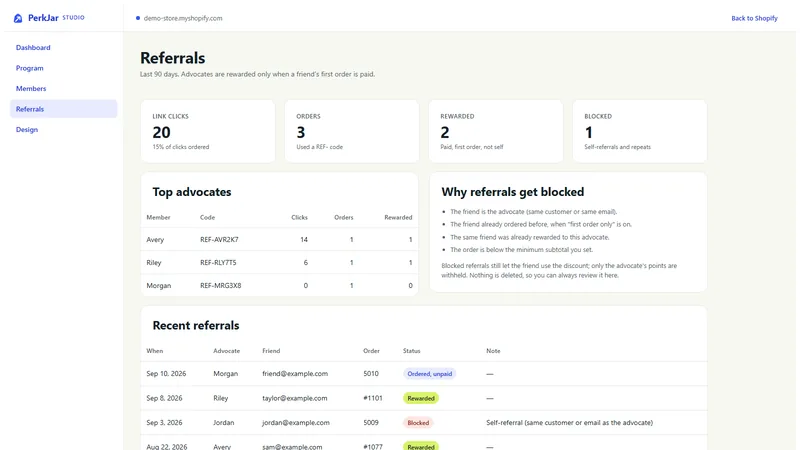Click jordan@example.com in Recent referrals
The height and width of the screenshot is (450, 800).
tap(296, 422)
